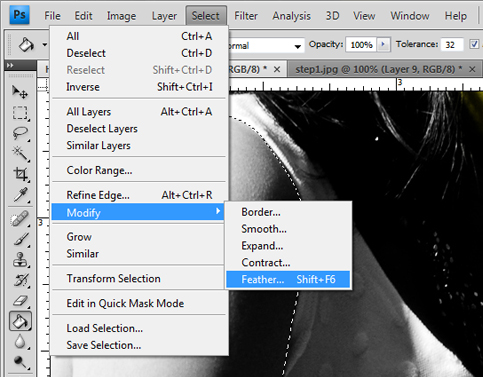Screen dimensions: 483x377
Task: Open the File menu
Action: click(x=52, y=16)
